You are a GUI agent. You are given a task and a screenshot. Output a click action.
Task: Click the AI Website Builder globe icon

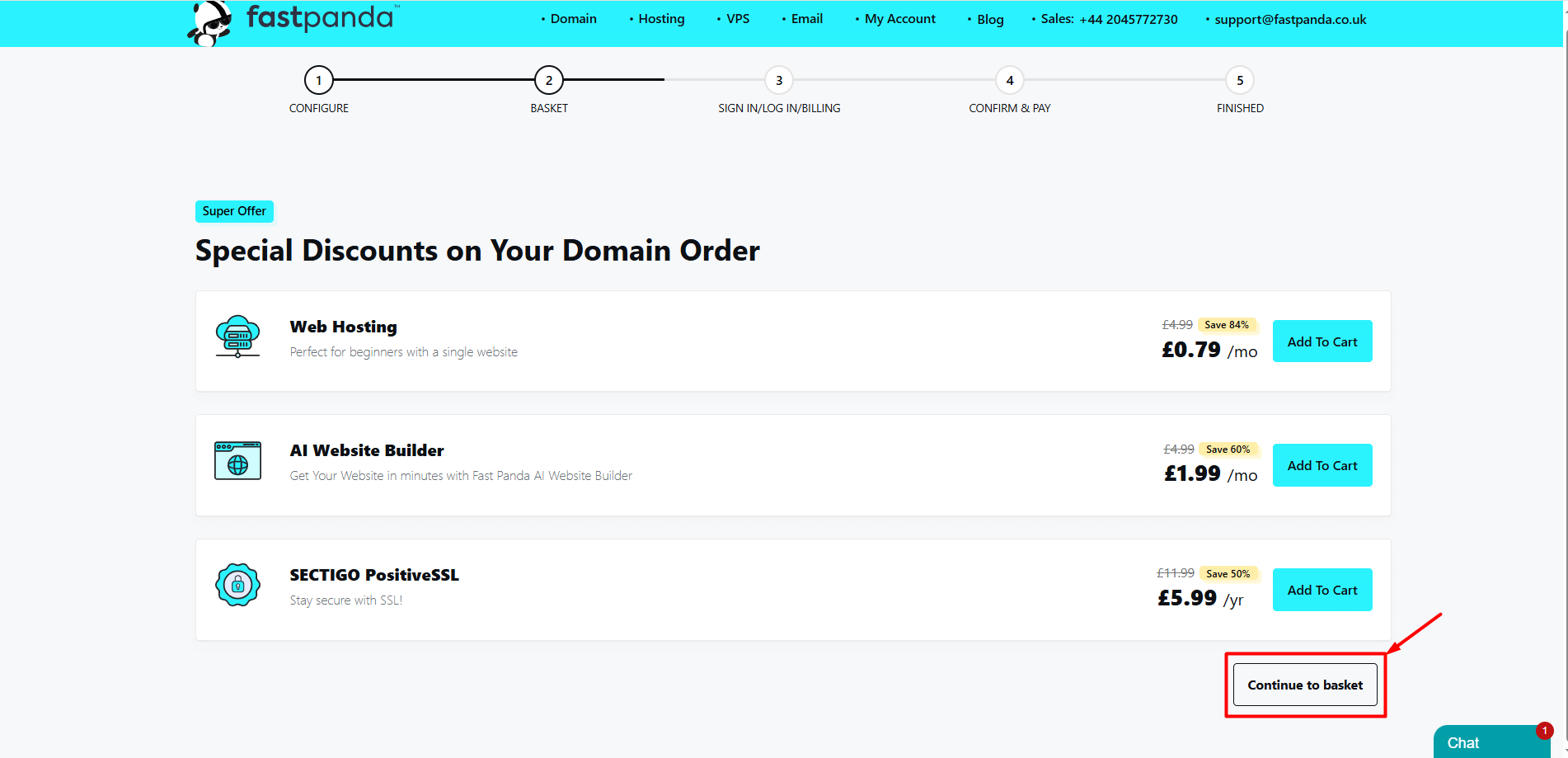click(237, 461)
